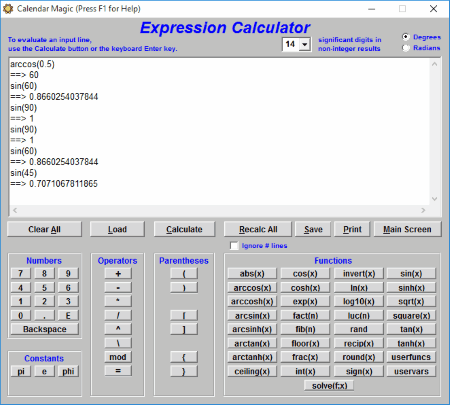This screenshot has width=450, height=405.
Task: Click the Load button
Action: (117, 229)
